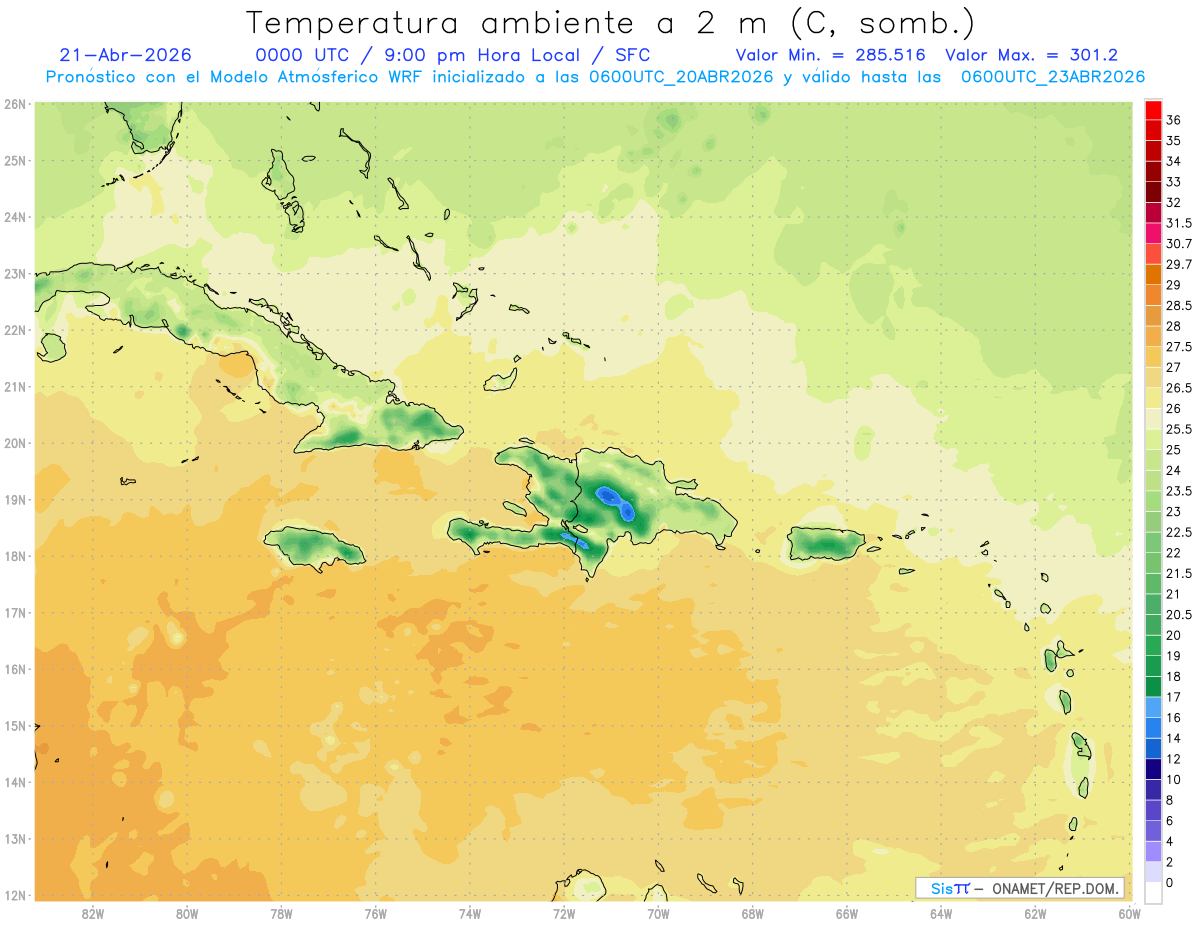Click the Valor Min. = 285.516 readout

coord(830,55)
